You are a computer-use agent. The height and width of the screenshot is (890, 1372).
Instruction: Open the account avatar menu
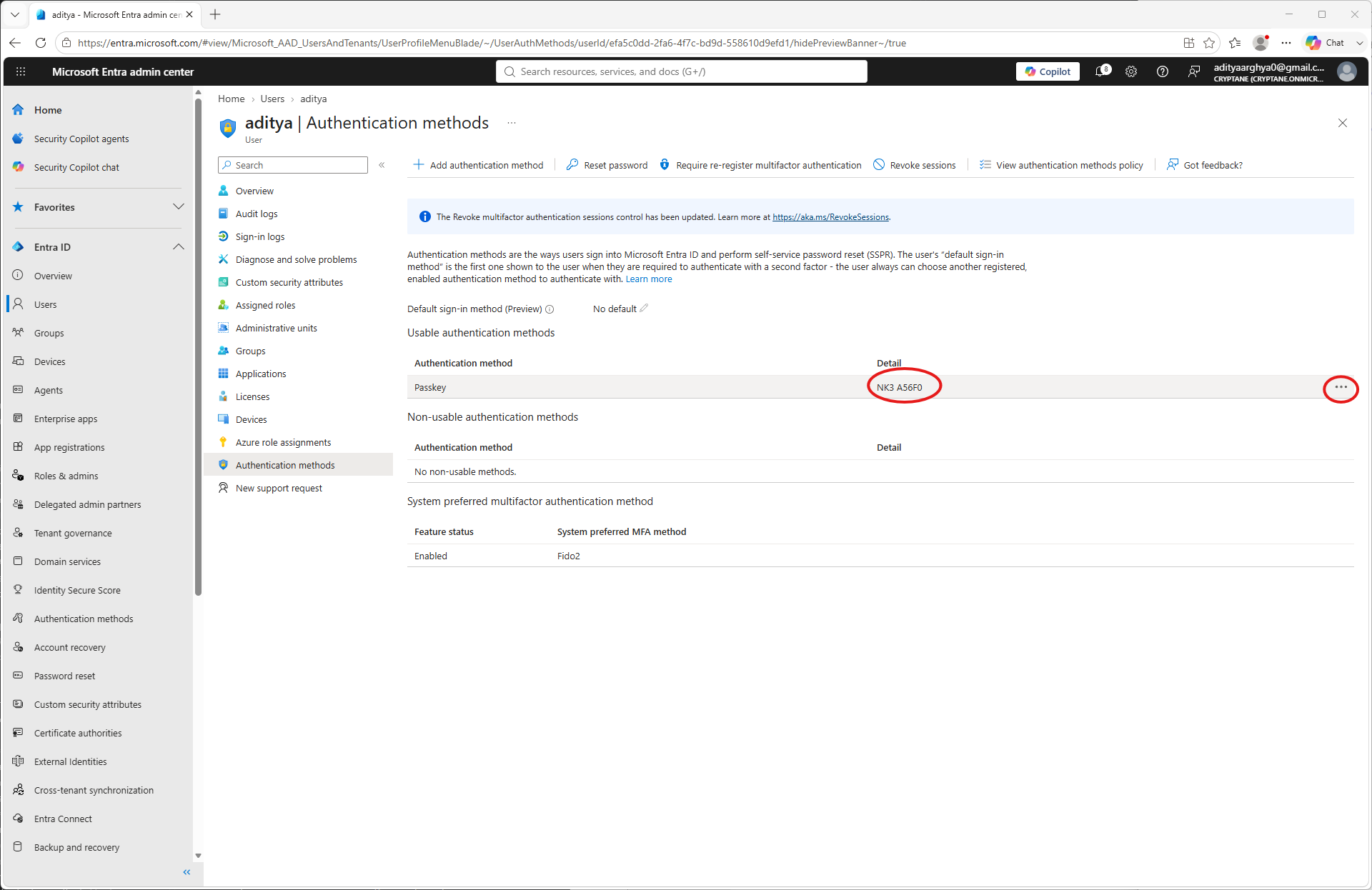(x=1347, y=71)
